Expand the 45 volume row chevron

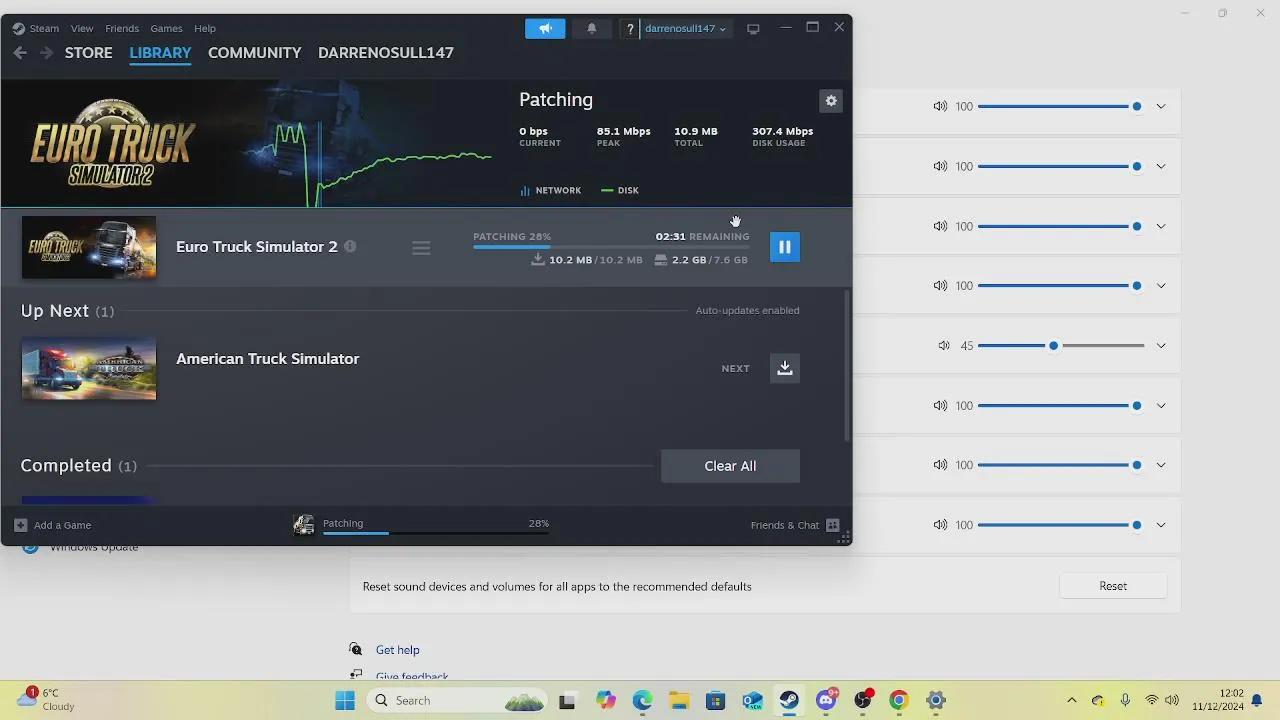pyautogui.click(x=1161, y=345)
